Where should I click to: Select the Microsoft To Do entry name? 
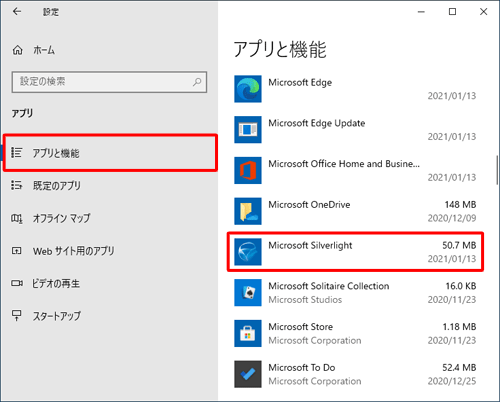302,367
